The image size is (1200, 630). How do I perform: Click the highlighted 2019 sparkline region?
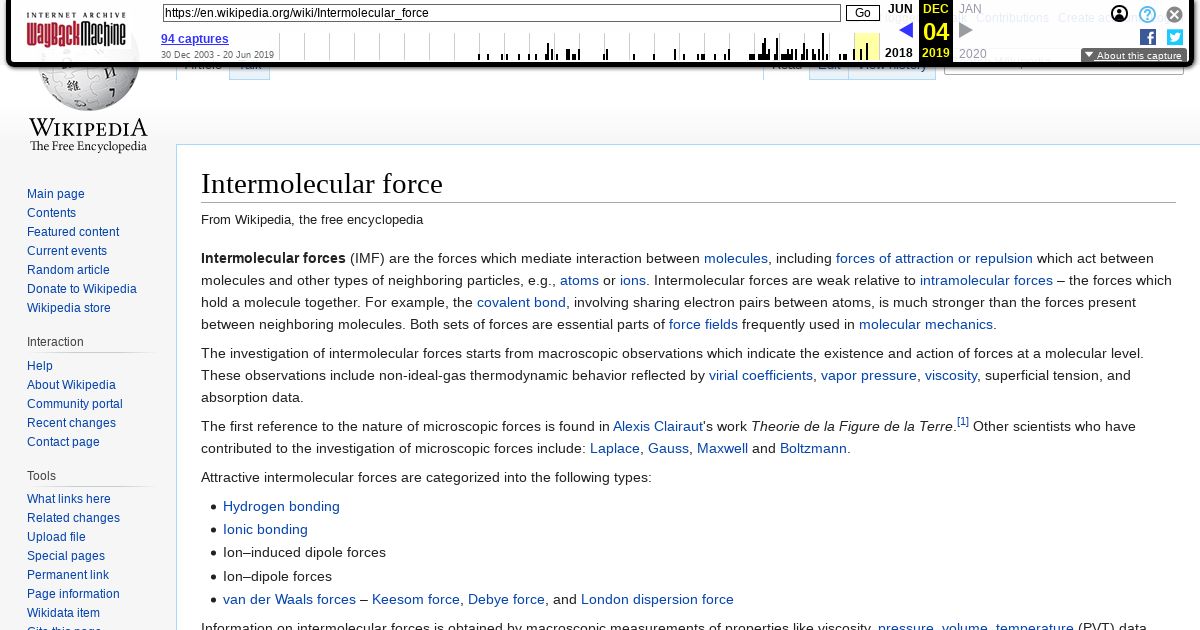(x=866, y=46)
